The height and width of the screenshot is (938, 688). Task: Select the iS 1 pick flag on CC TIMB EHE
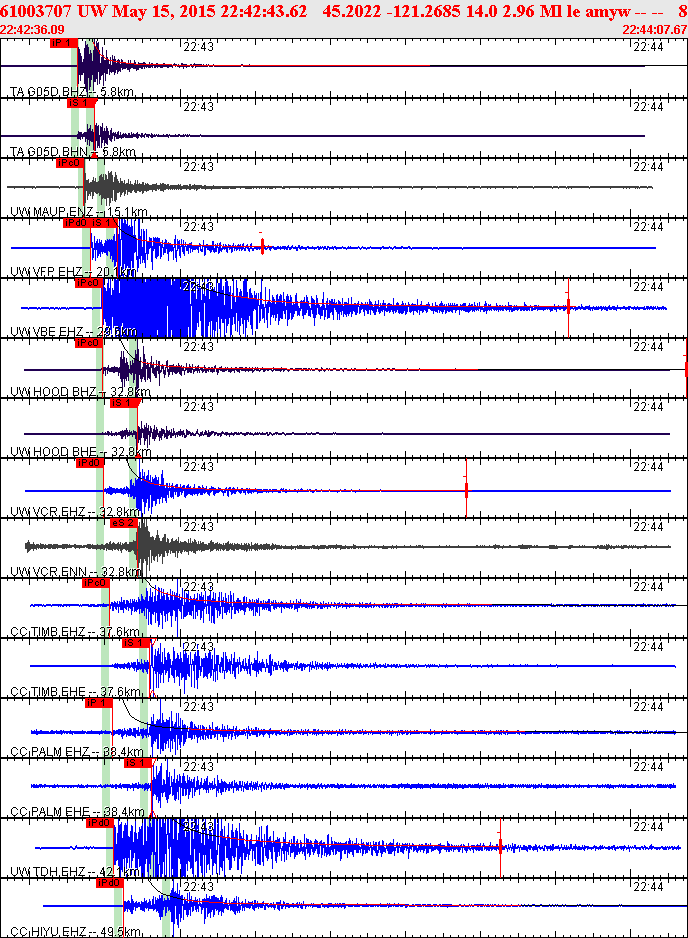(x=136, y=642)
